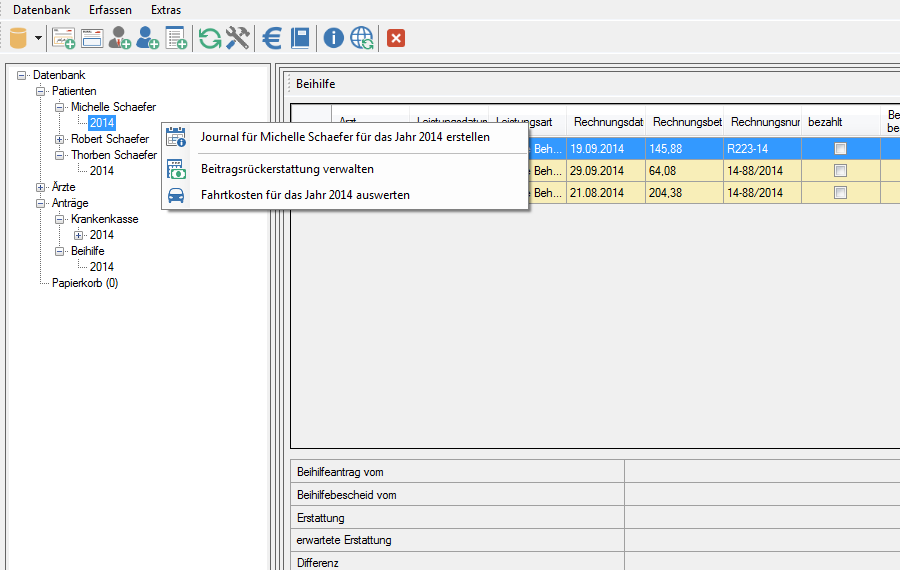The height and width of the screenshot is (570, 900).
Task: Click the Euro symbol toolbar icon
Action: [x=272, y=38]
